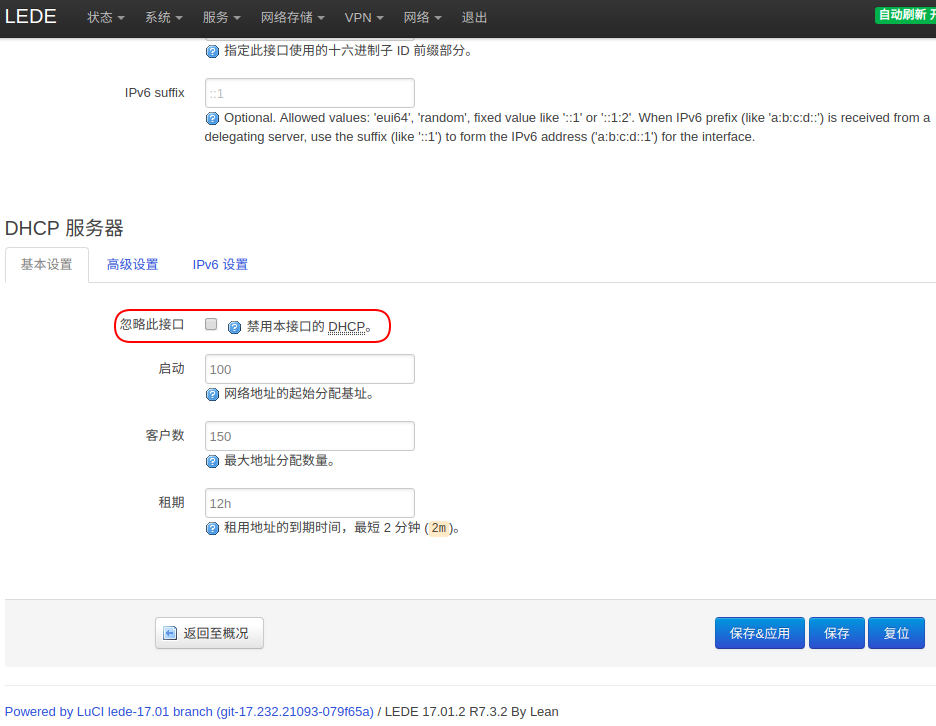Open the Powered by LuCI link
Screen dimensions: 936x726
tap(189, 712)
